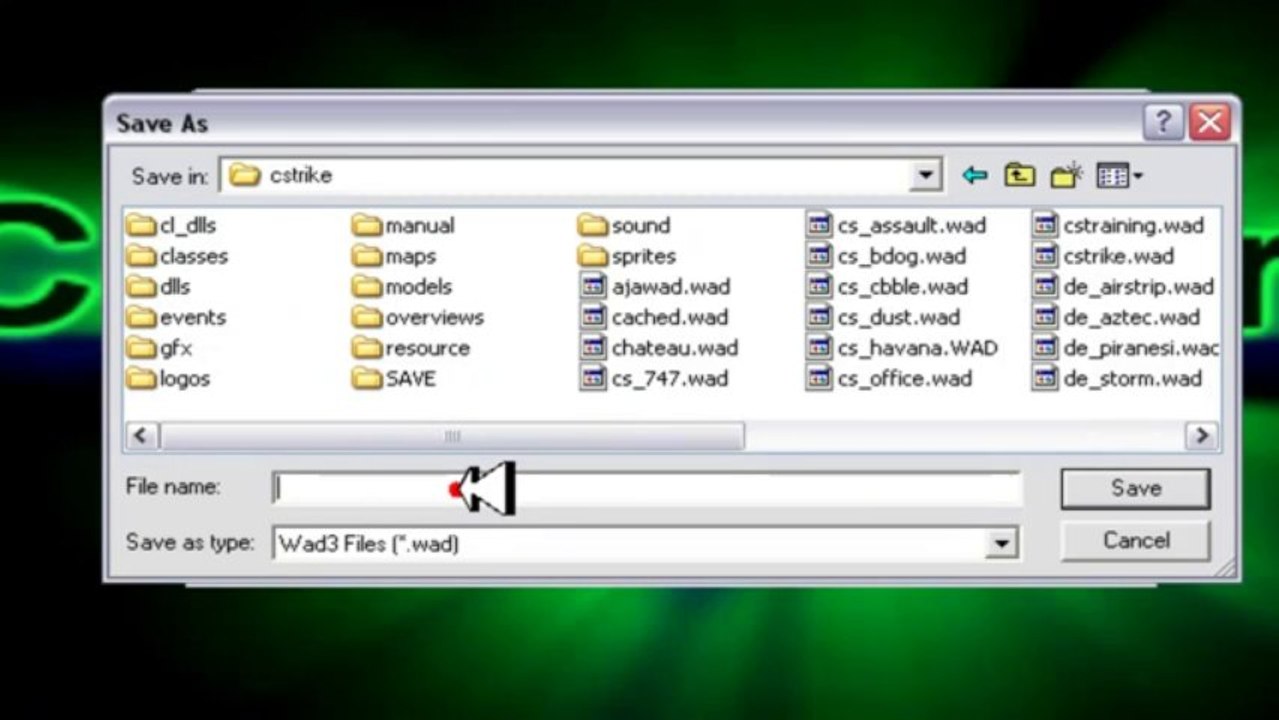Image resolution: width=1279 pixels, height=720 pixels.
Task: Select the manual folder icon
Action: [367, 226]
